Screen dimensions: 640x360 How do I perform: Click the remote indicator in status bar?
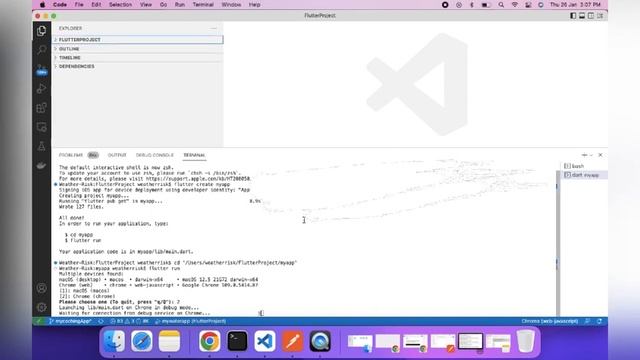coord(39,321)
